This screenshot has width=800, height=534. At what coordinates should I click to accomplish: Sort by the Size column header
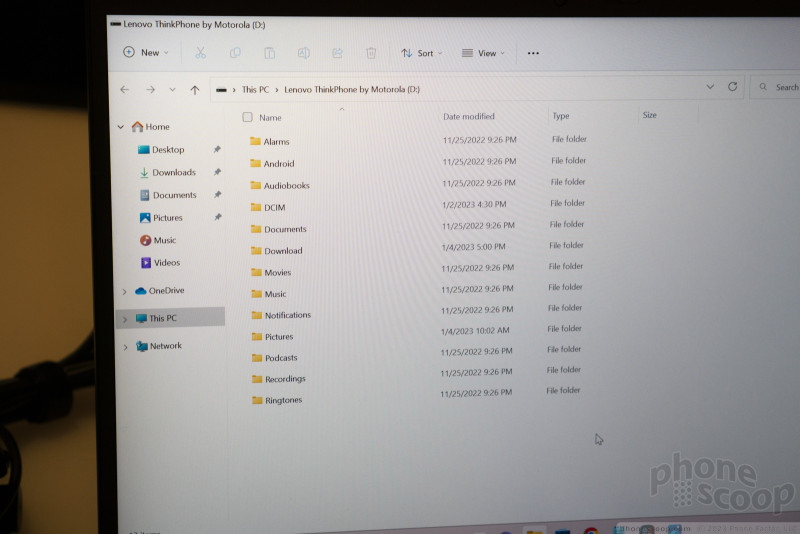(649, 115)
